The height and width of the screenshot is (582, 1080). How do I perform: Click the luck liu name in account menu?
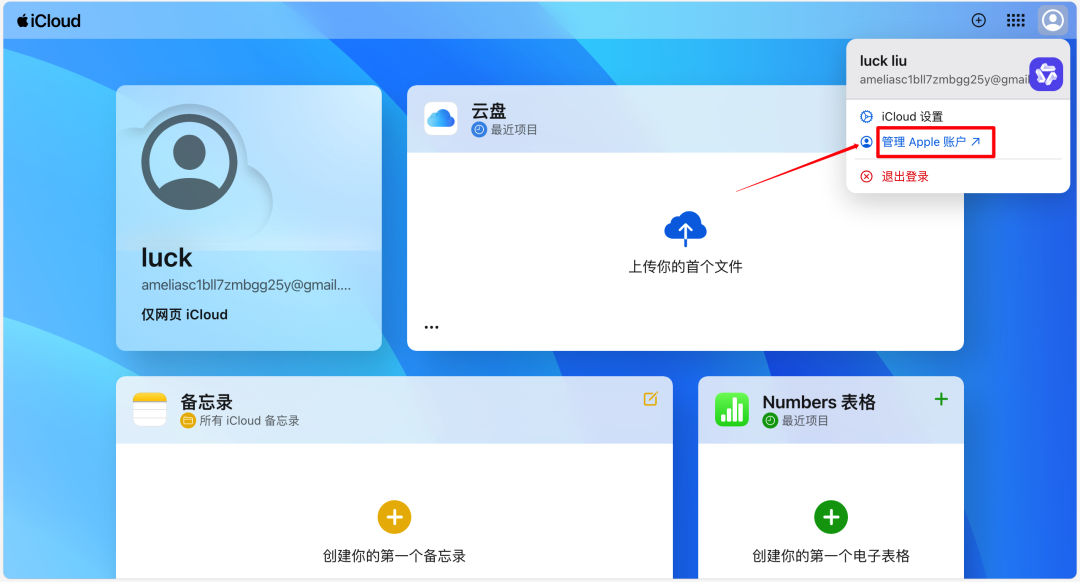[x=883, y=61]
